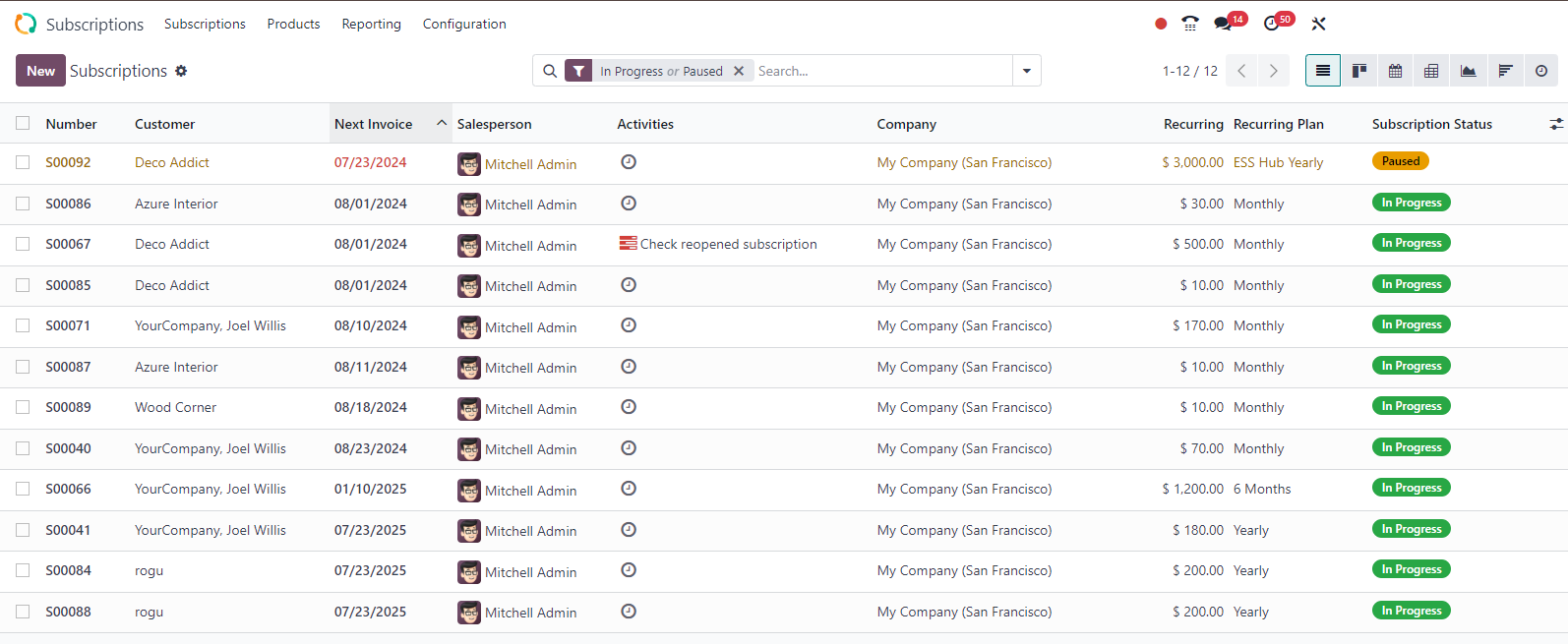Open the Pivot table view
The image size is (1568, 644).
(1431, 71)
